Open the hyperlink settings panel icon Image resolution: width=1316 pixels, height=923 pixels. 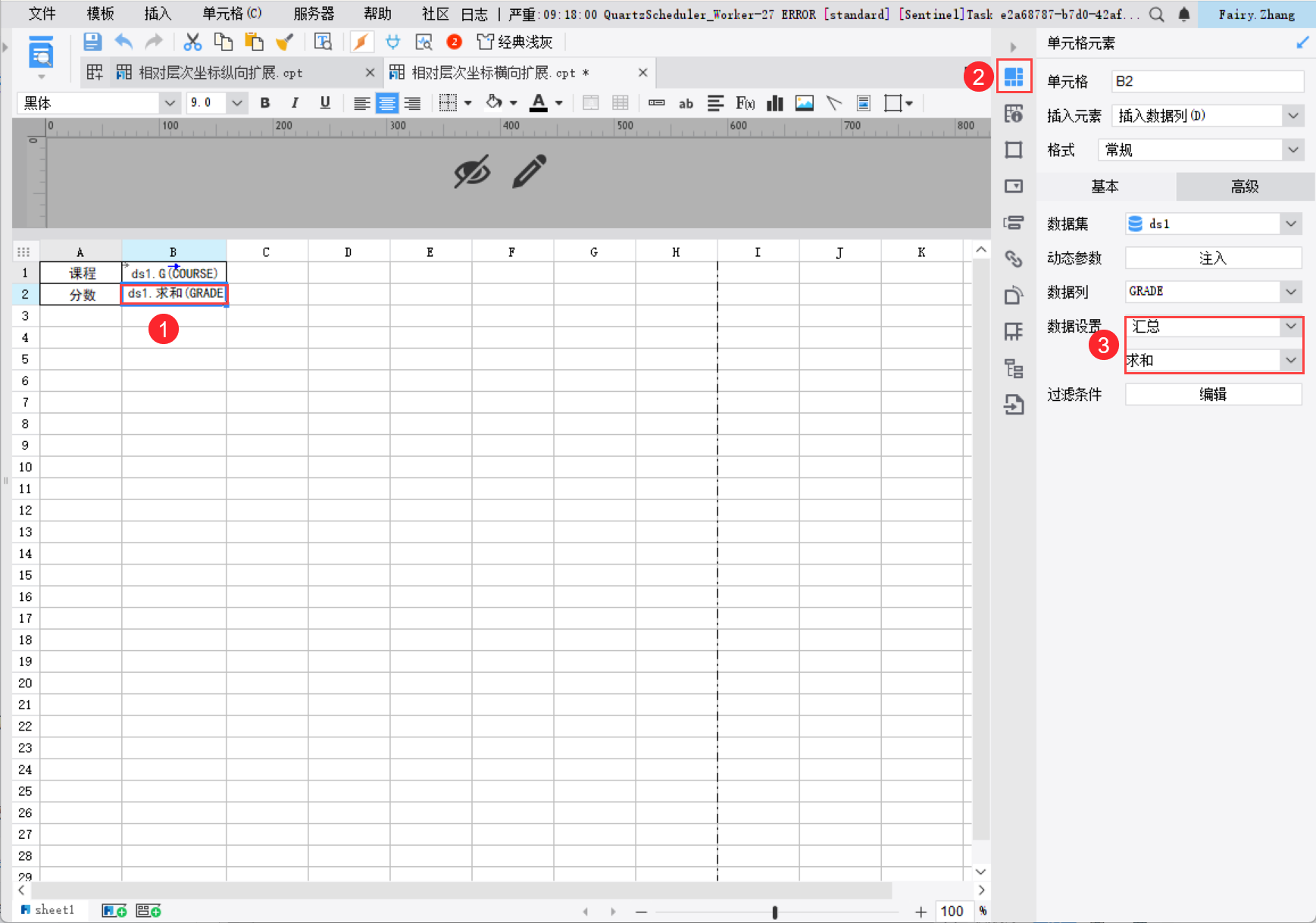pos(1014,259)
